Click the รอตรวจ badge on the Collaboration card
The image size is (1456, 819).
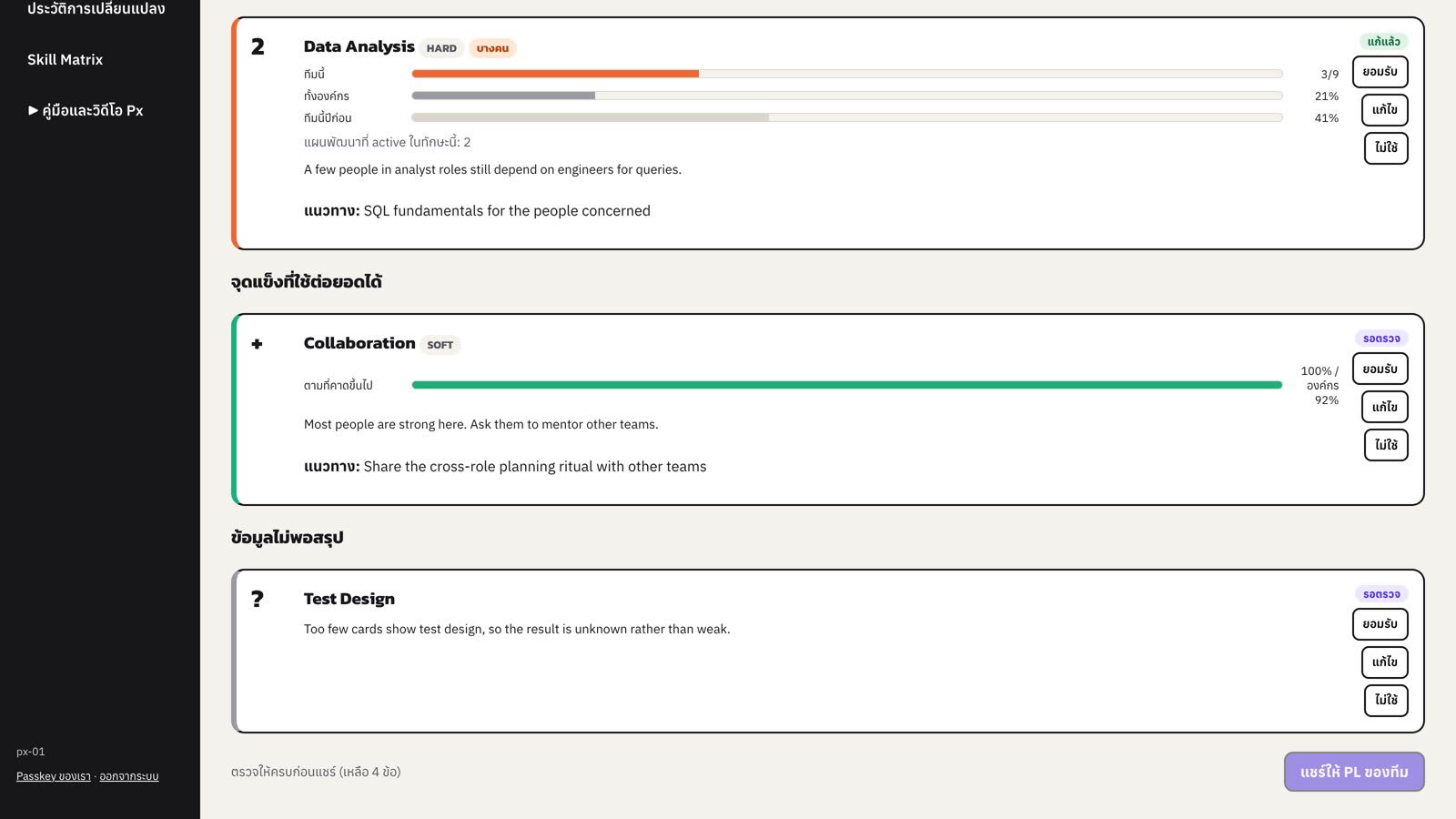[x=1381, y=339]
